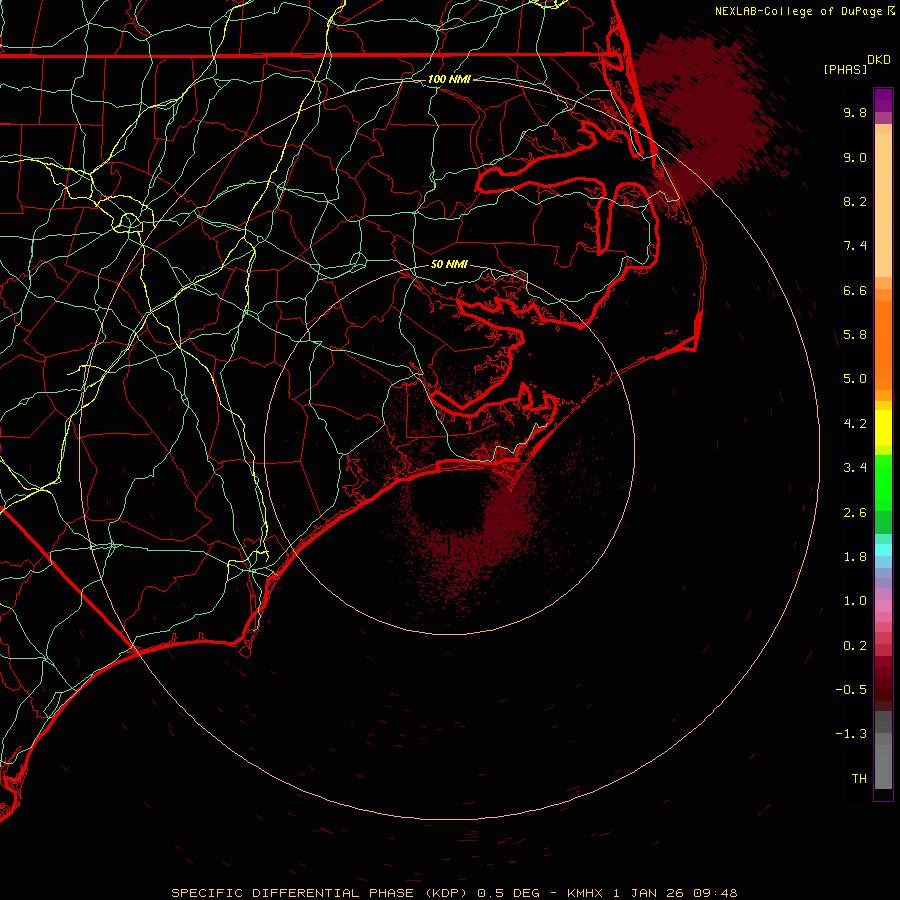Click the 1 JAN 26 date text
The image size is (900, 900).
pos(649,893)
